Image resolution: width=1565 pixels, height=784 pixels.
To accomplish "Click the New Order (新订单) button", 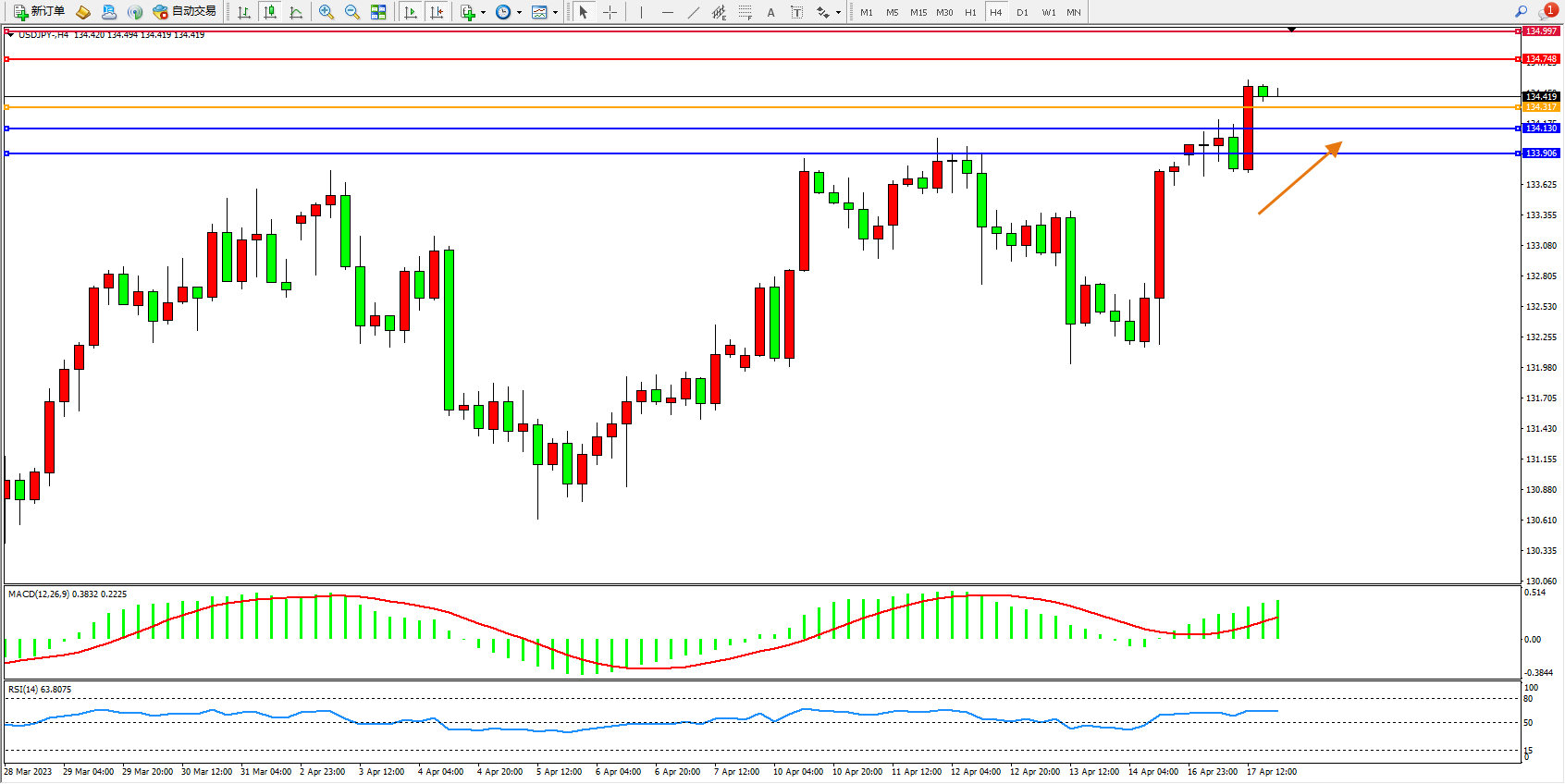I will point(39,12).
